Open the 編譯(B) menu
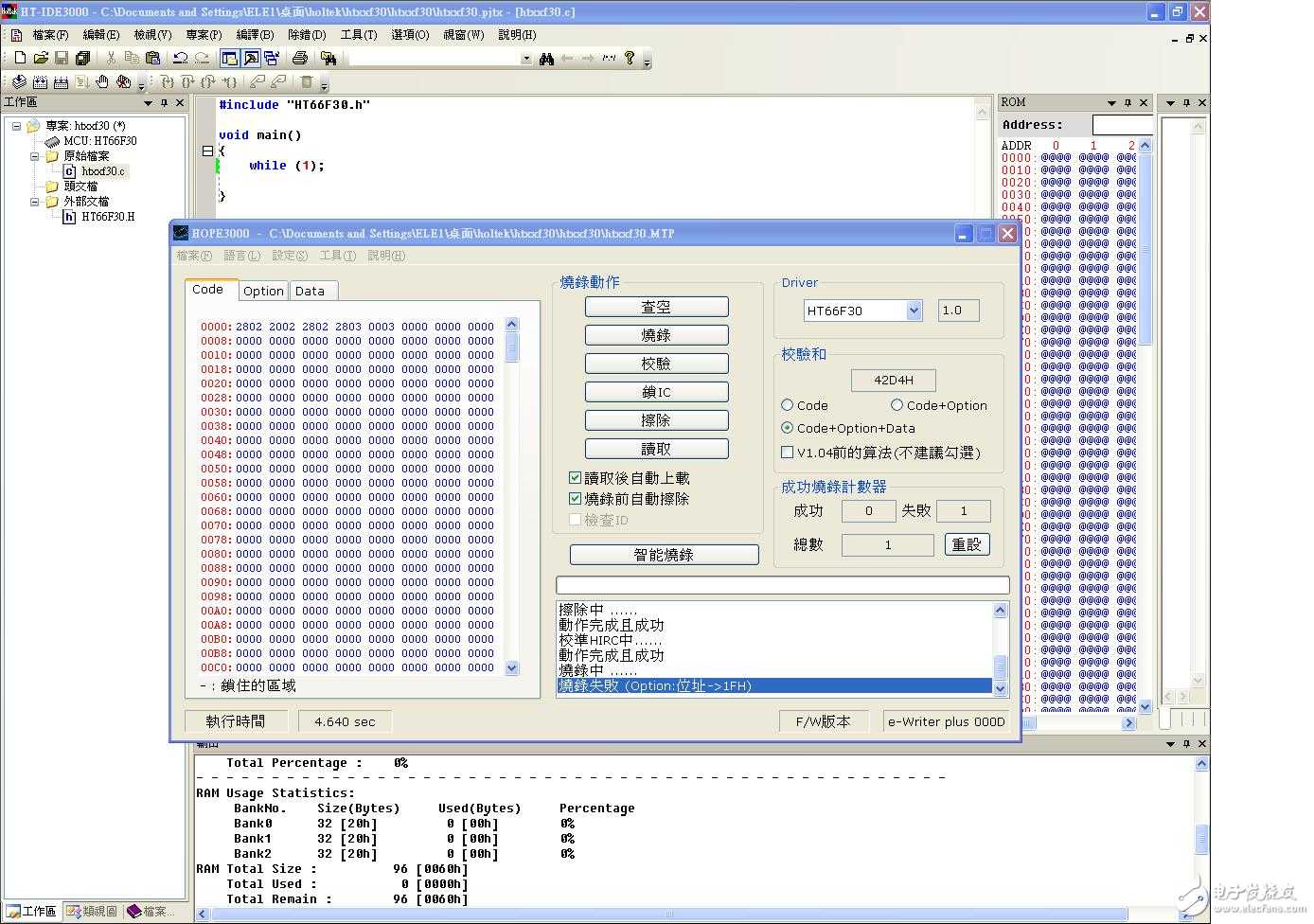Viewport: 1314px width, 924px height. [x=254, y=35]
